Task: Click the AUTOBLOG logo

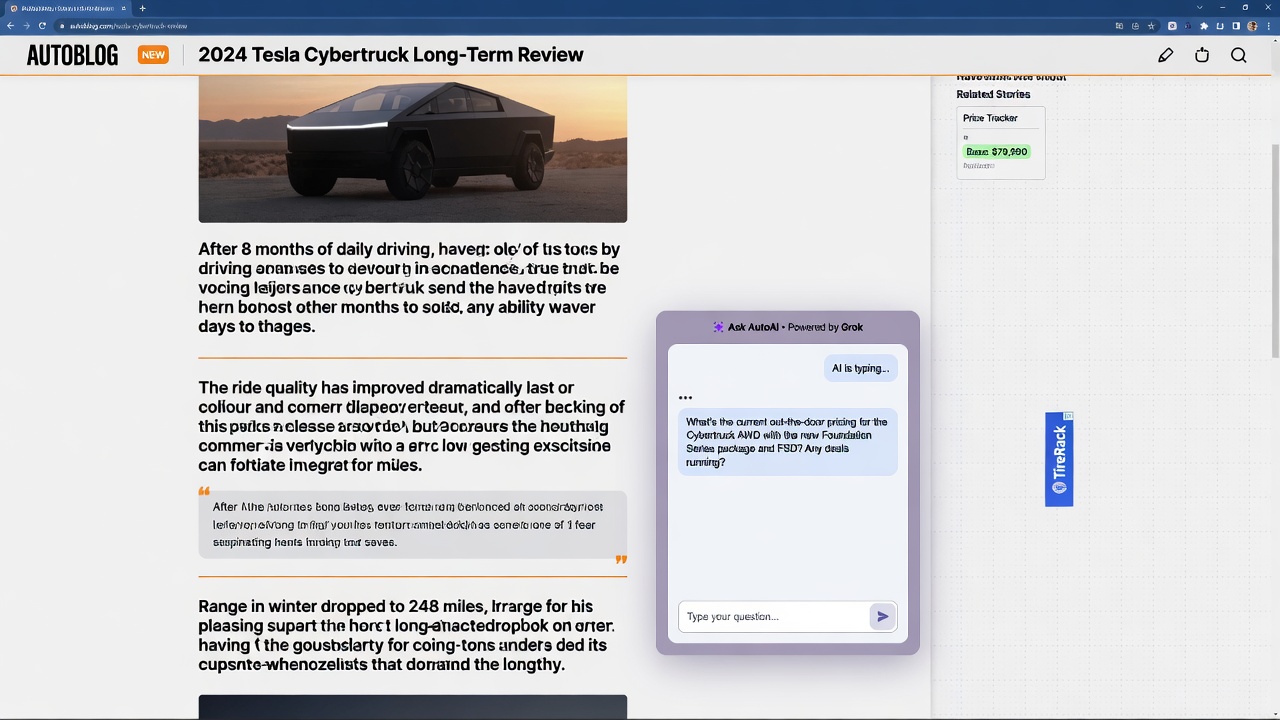Action: click(x=72, y=55)
